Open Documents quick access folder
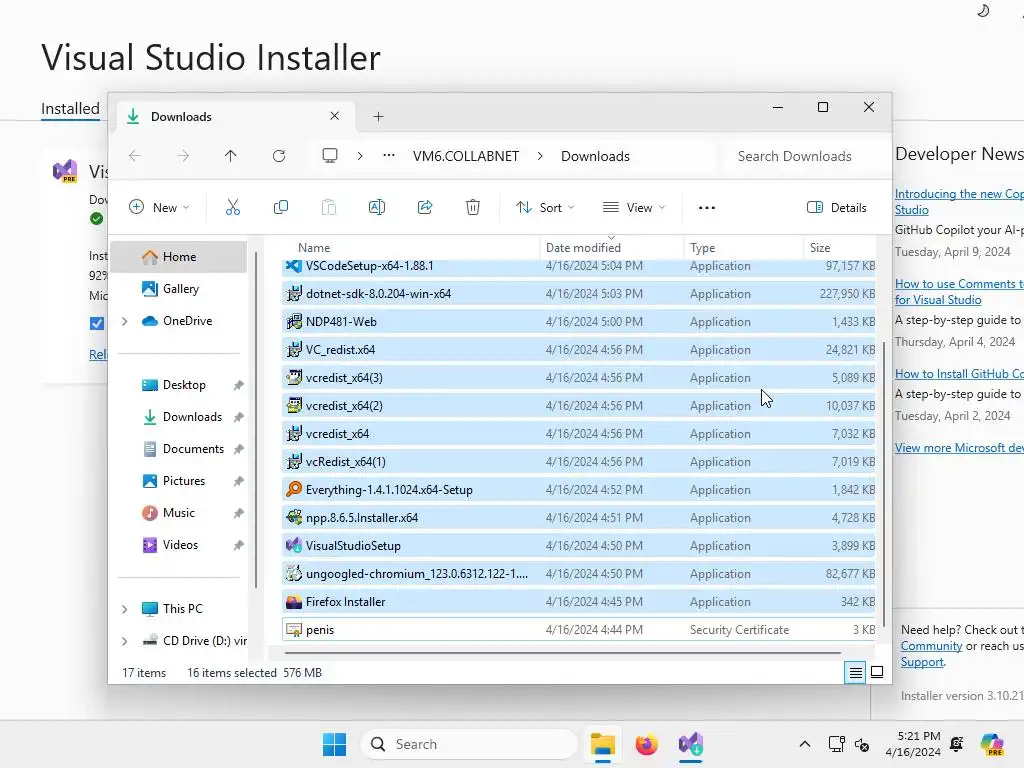Screen dimensions: 1024x768 pos(193,449)
